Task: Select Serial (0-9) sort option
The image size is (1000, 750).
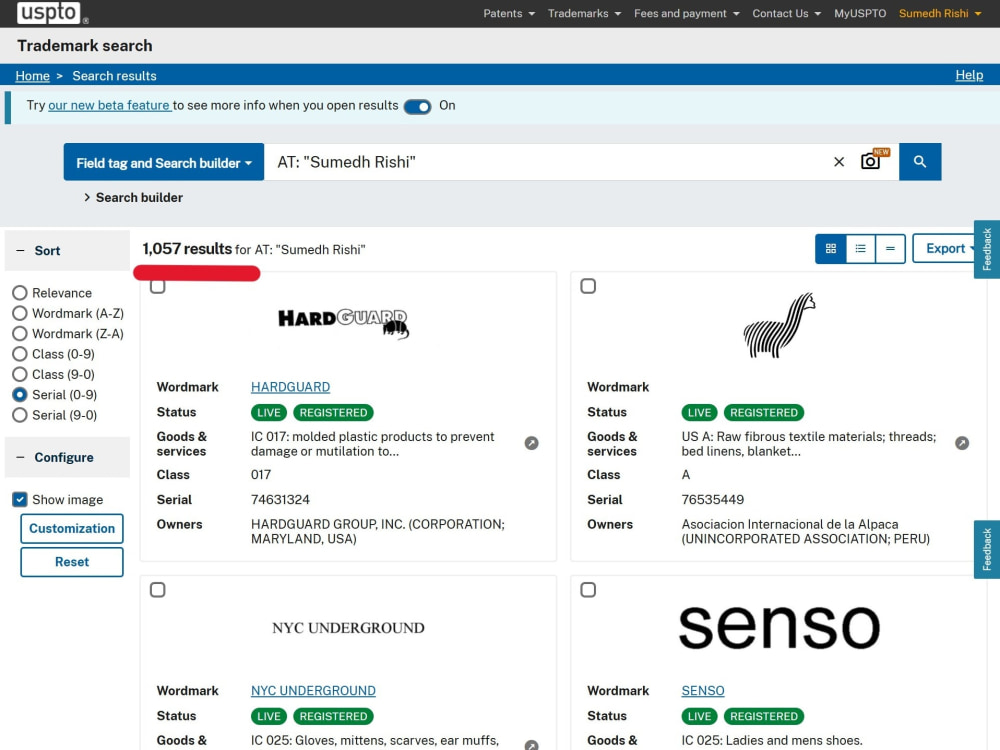Action: point(20,395)
